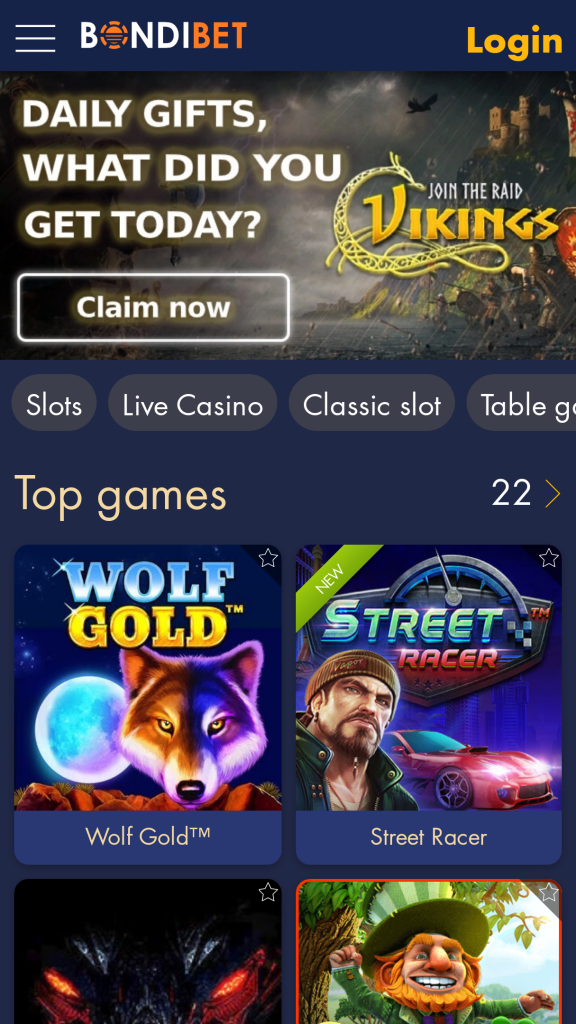The width and height of the screenshot is (576, 1024).
Task: Open the Street Racer game thumbnail
Action: 428,678
